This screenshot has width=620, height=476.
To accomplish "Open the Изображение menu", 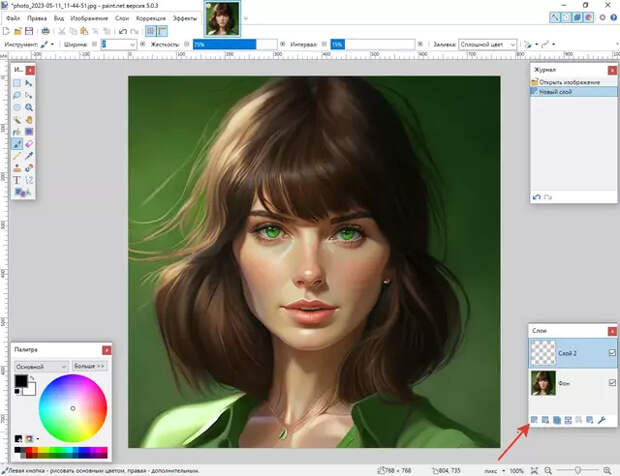I will (x=89, y=18).
